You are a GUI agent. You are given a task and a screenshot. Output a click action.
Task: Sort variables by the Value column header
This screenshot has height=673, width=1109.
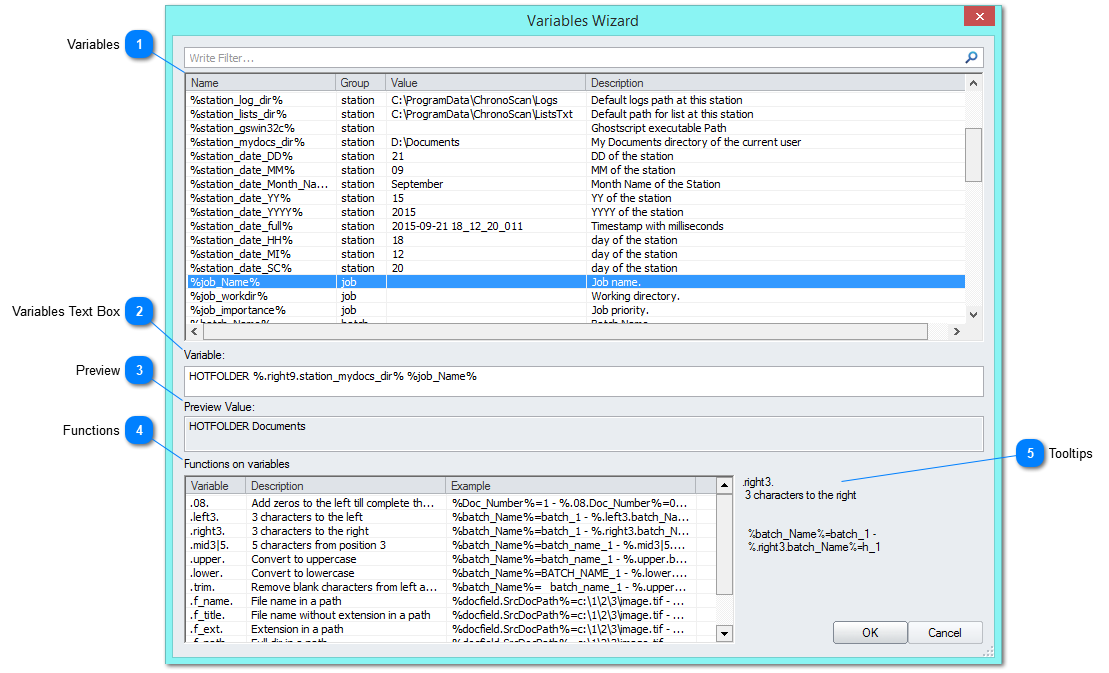click(x=450, y=82)
